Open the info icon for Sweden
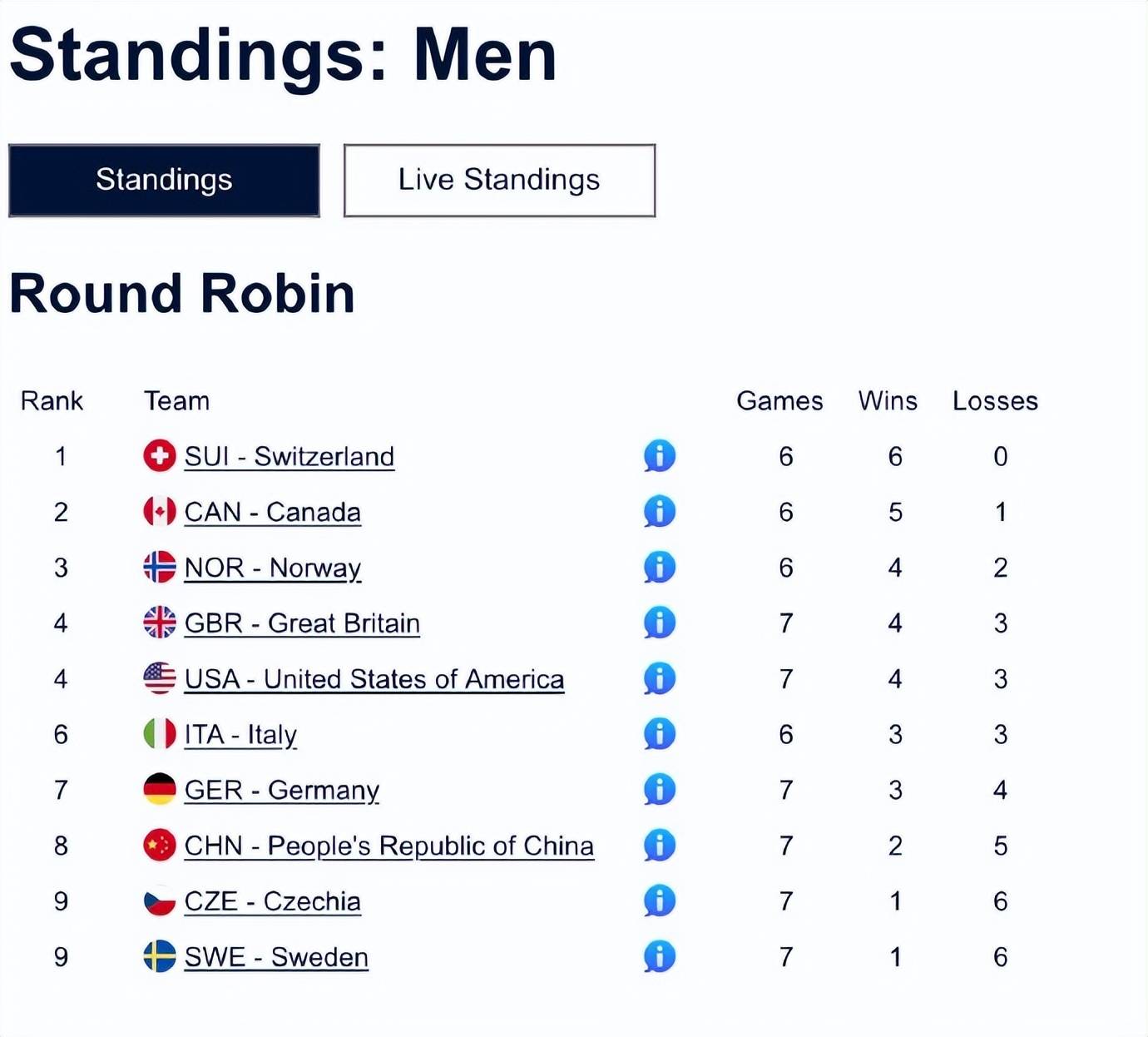Image resolution: width=1148 pixels, height=1037 pixels. pos(659,957)
